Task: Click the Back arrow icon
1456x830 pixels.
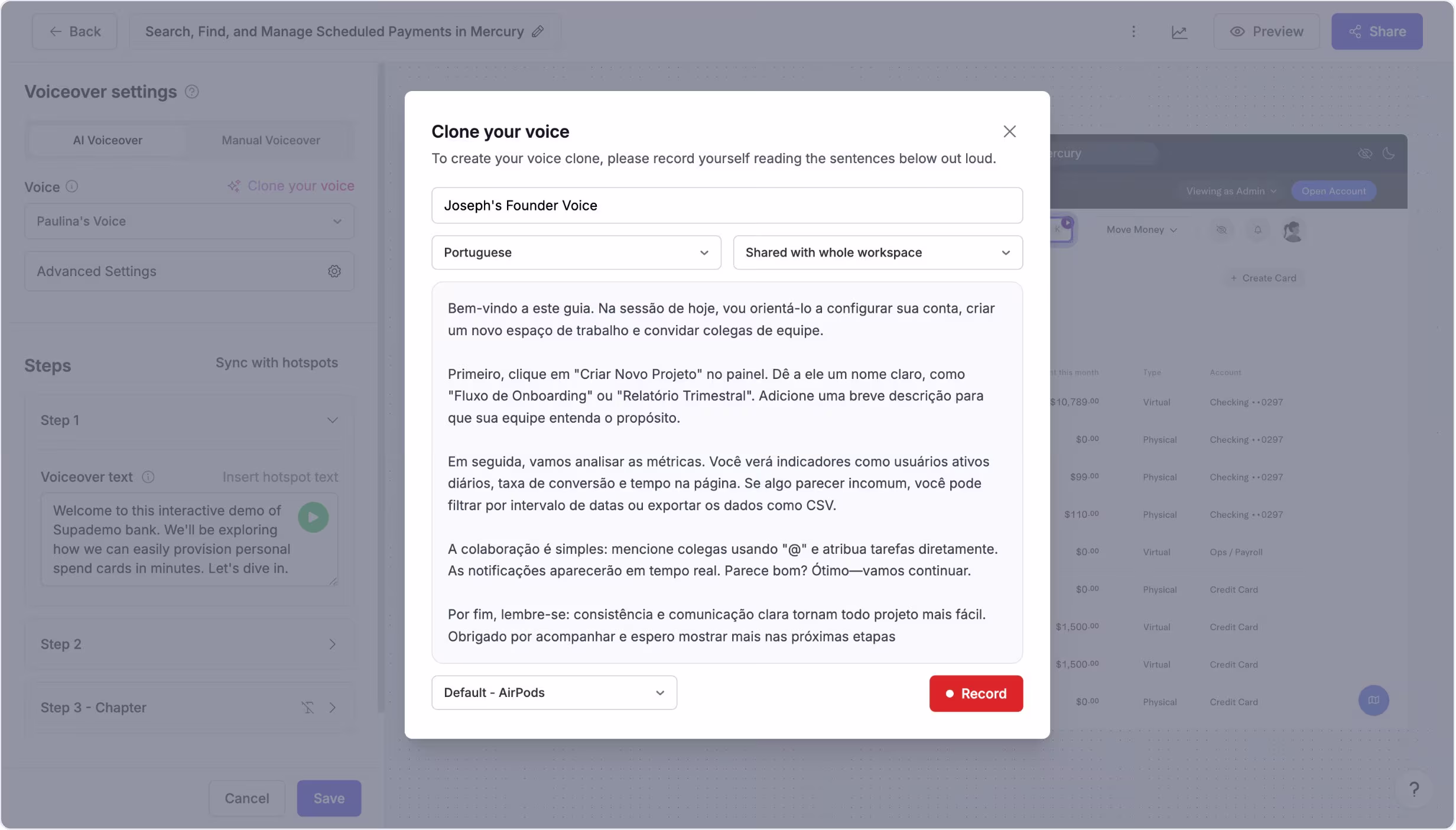Action: (x=55, y=31)
